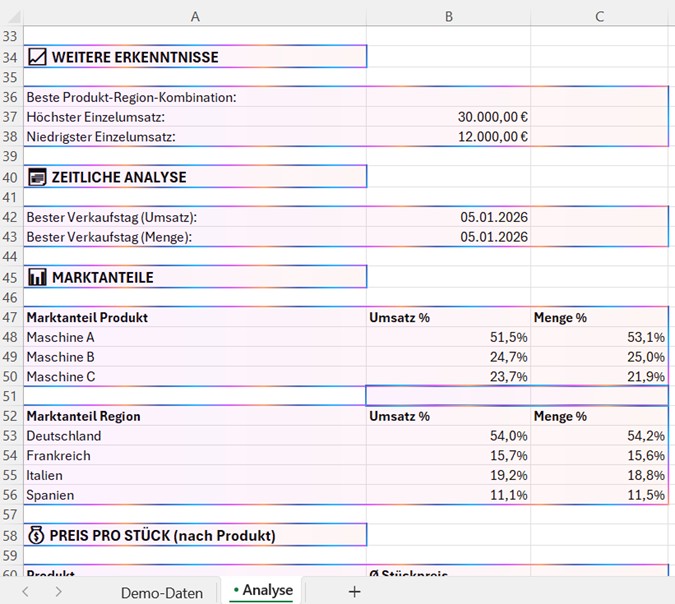This screenshot has height=604, width=675.
Task: Click the money bag icon beside PREIS PRO STÜCK
Action: pos(37,536)
